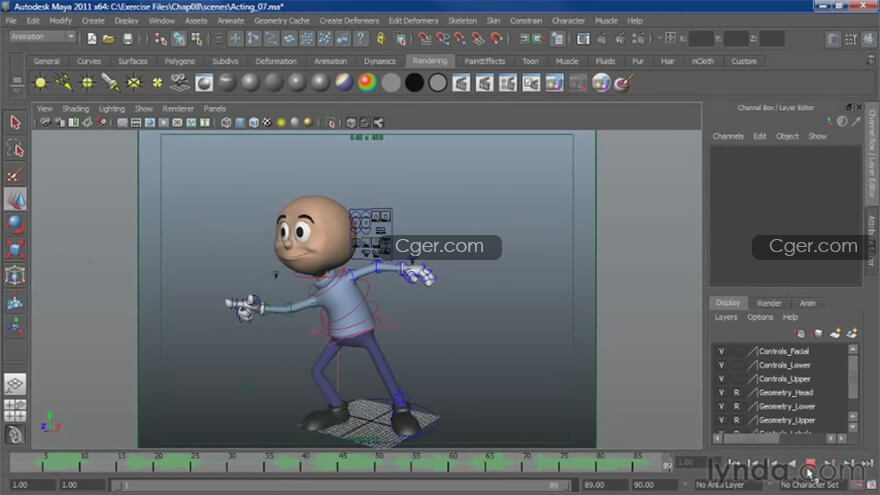The image size is (880, 495).
Task: Open Render View clapper icon on shelf
Action: point(461,83)
